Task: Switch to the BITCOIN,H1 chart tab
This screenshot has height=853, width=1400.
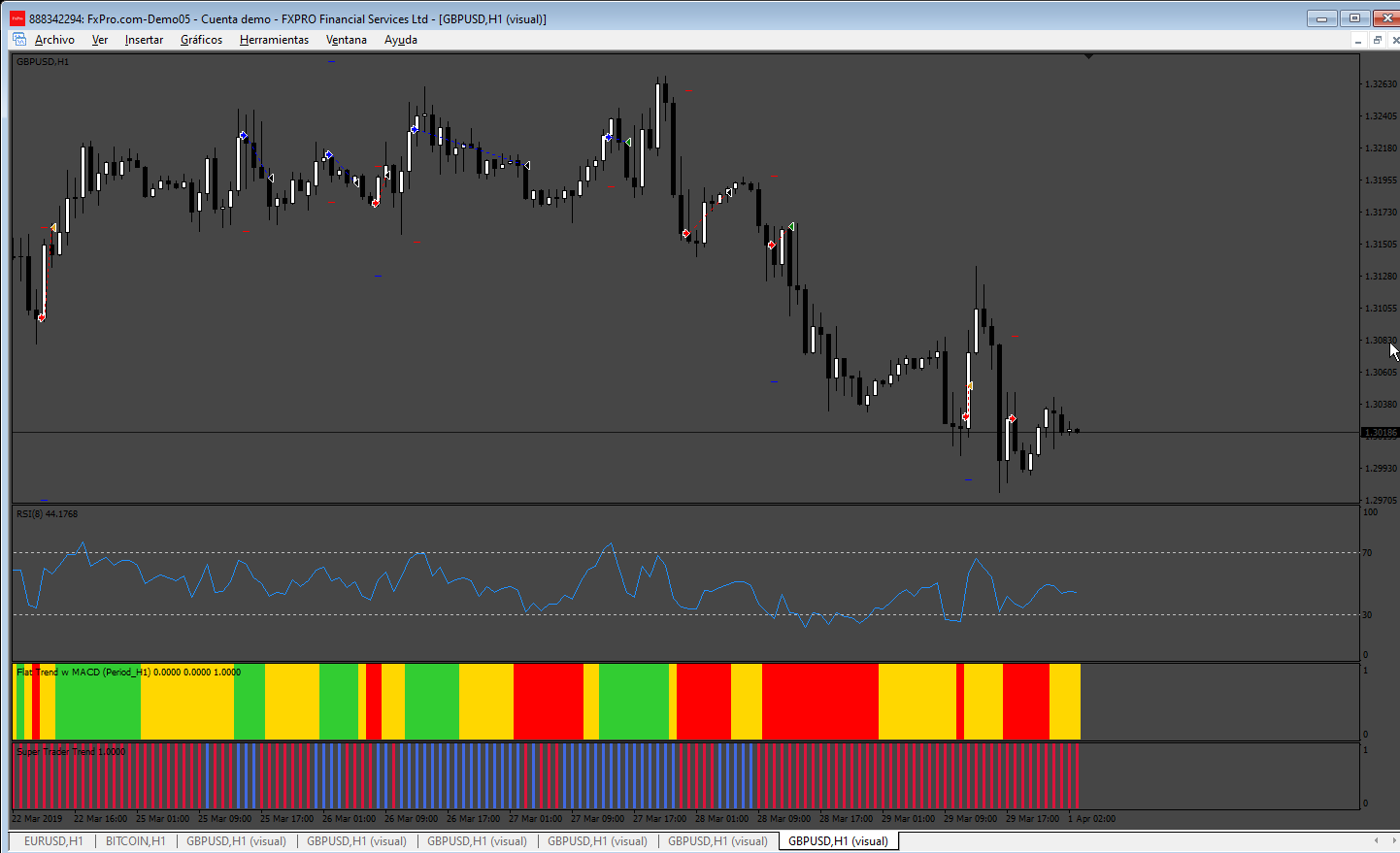Action: [x=135, y=841]
